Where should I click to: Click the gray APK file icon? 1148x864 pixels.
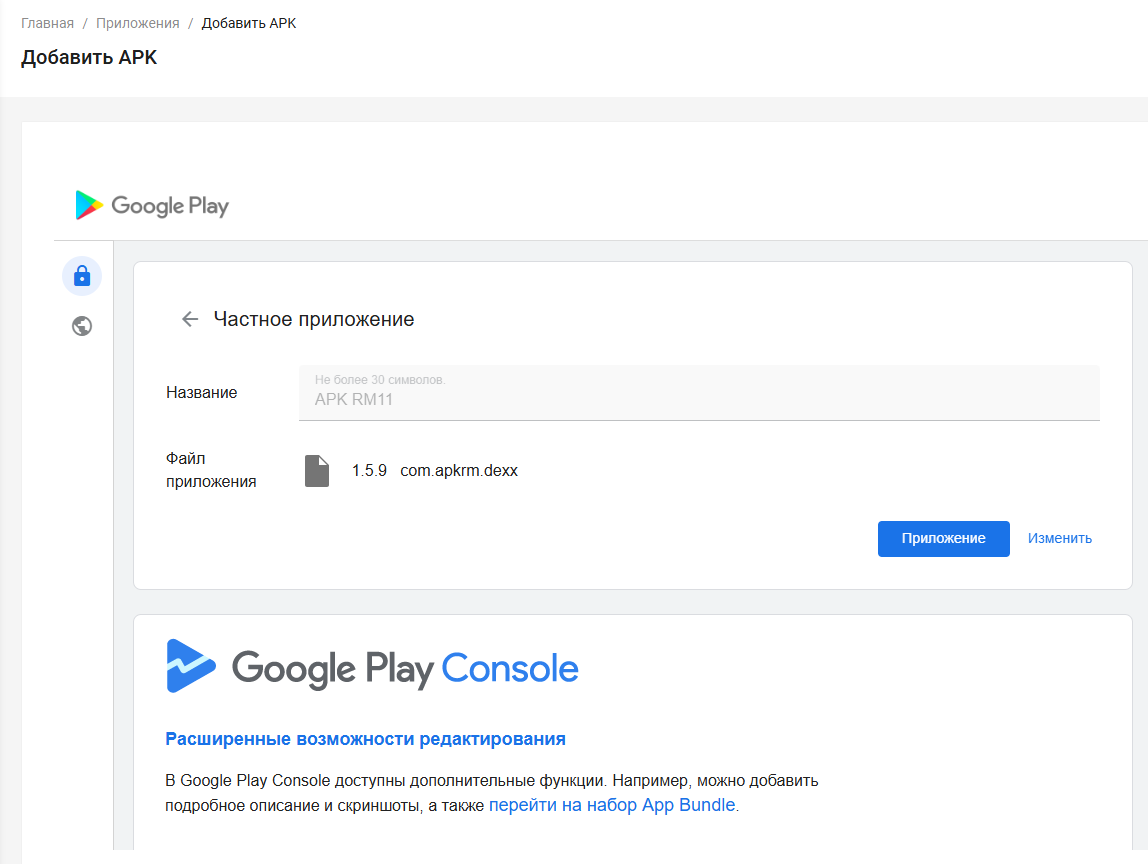(317, 471)
